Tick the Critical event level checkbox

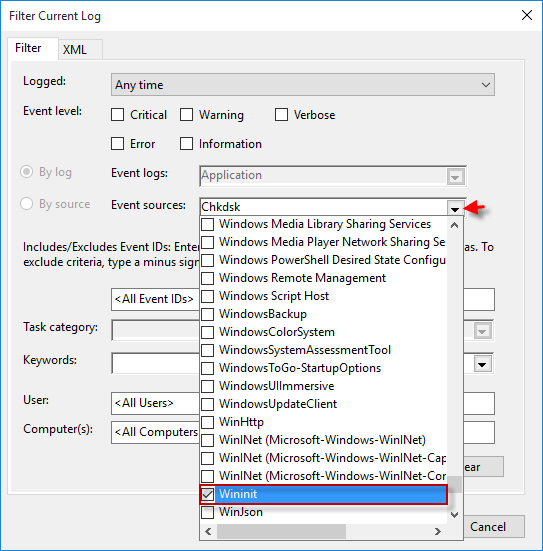(x=117, y=115)
